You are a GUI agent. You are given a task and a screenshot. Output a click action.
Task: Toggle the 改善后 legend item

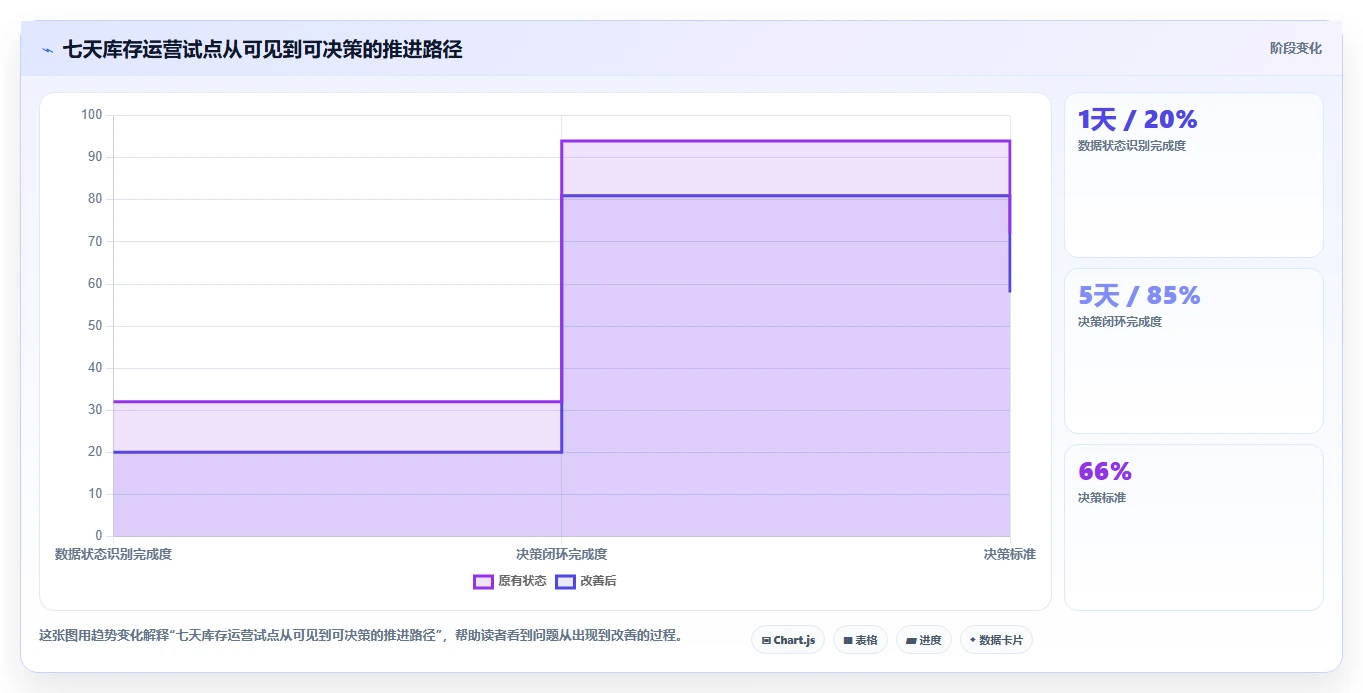coord(586,581)
